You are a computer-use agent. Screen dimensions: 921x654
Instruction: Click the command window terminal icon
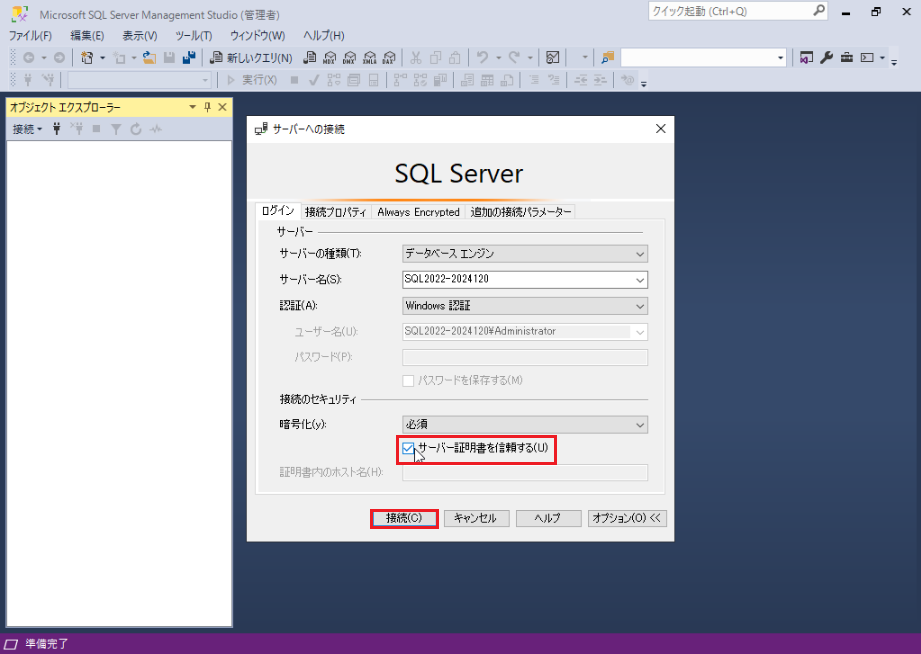point(867,58)
